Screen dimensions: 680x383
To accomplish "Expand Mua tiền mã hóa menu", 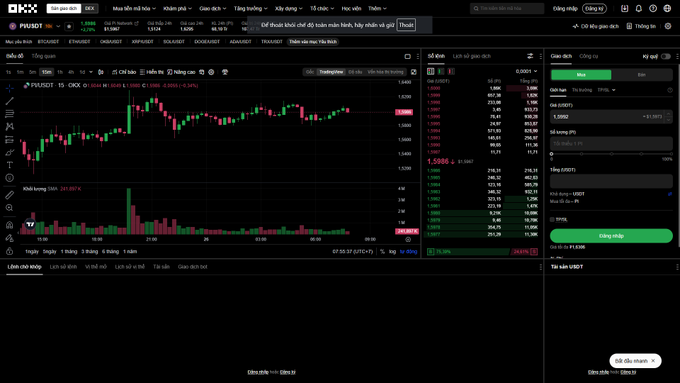I will pyautogui.click(x=134, y=8).
